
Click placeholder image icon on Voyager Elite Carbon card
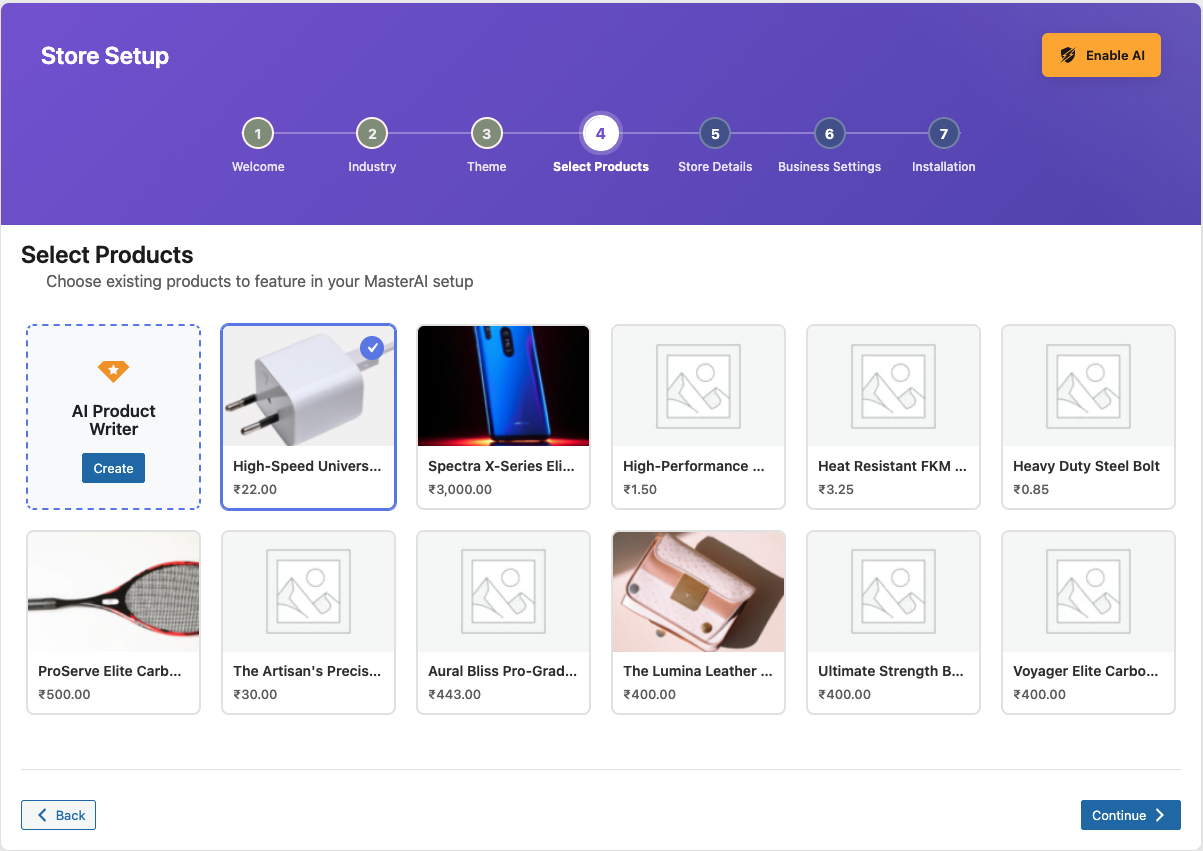coord(1087,592)
